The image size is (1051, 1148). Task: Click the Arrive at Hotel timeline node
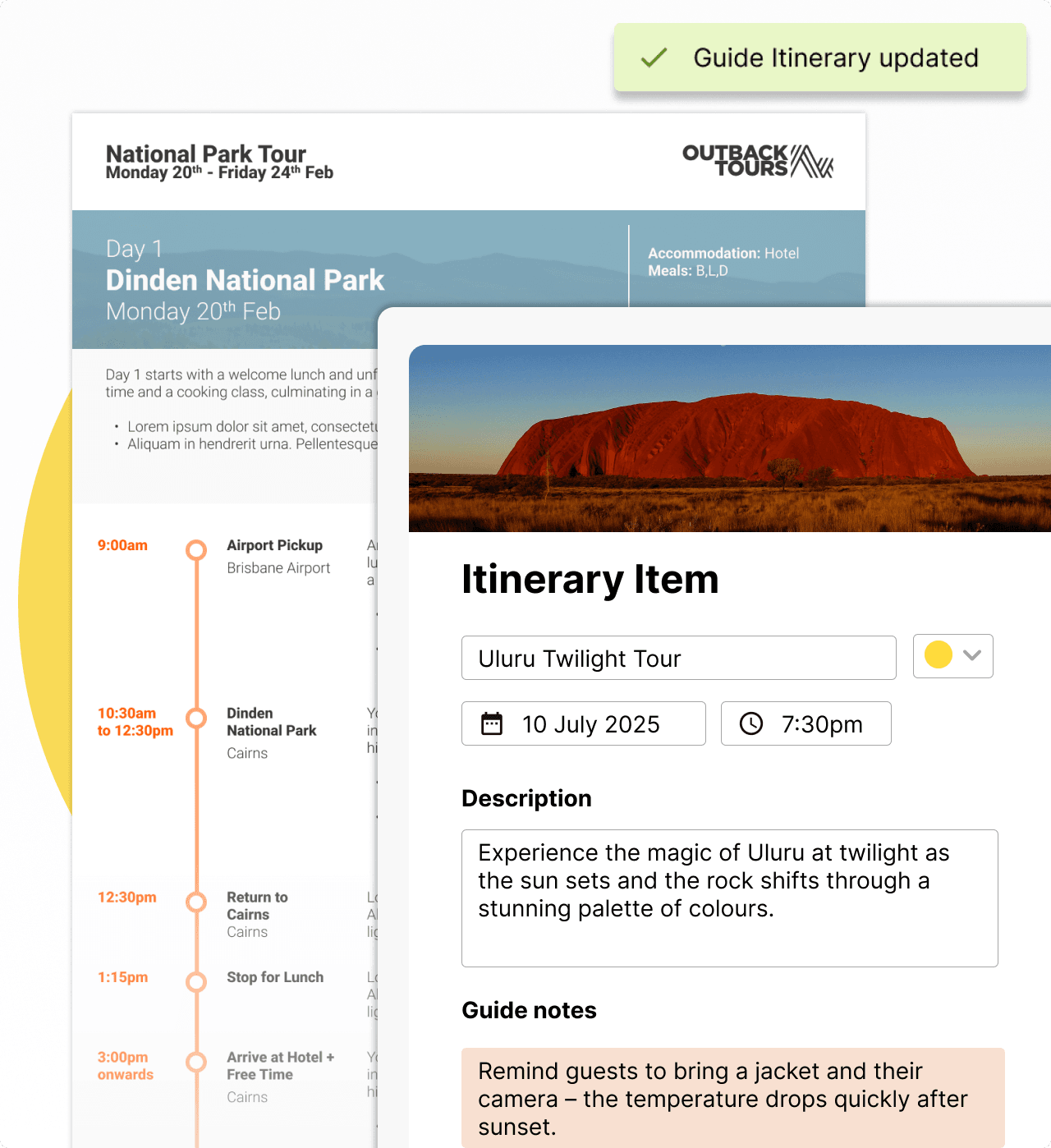tap(196, 1062)
